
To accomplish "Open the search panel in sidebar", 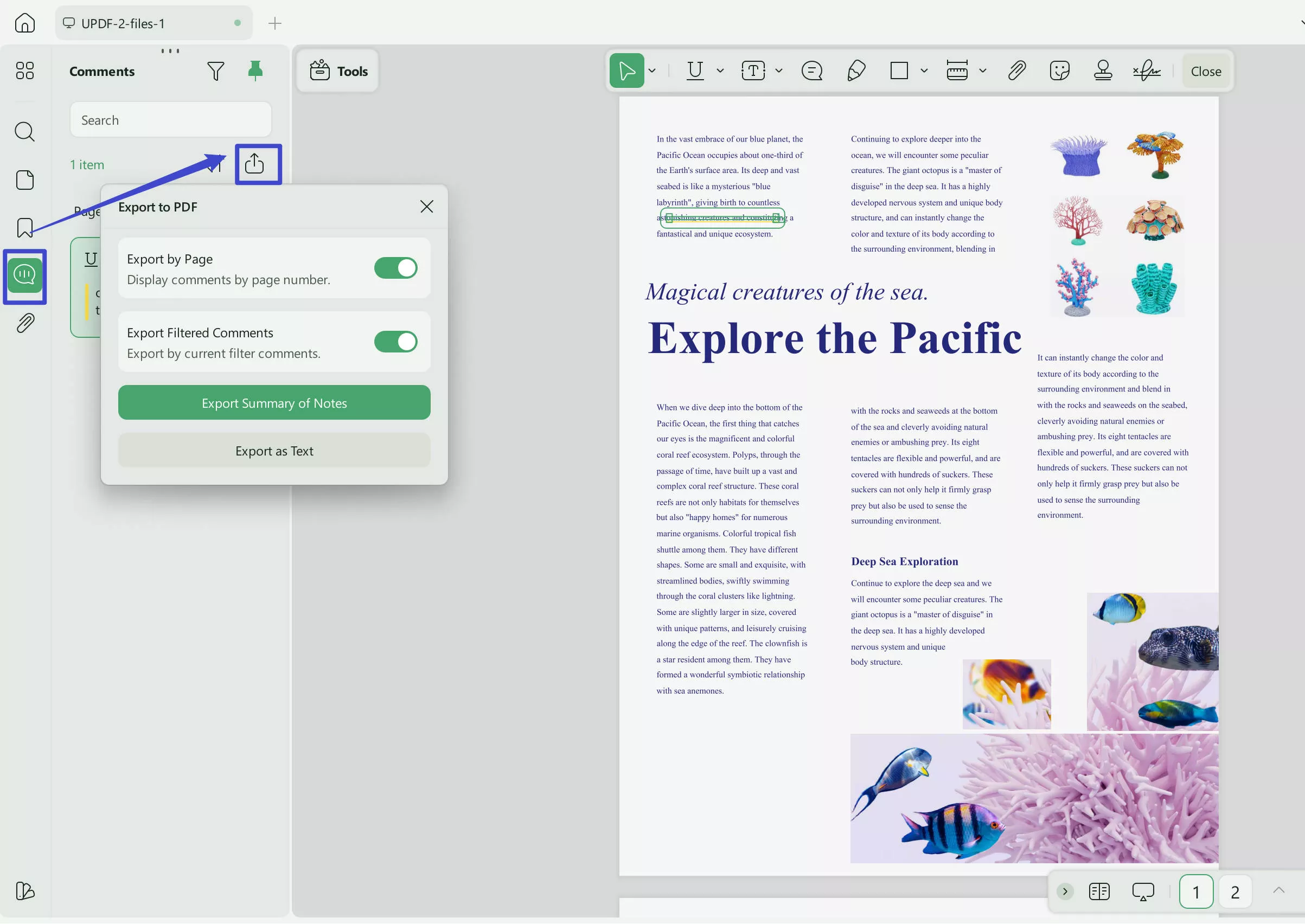I will (x=24, y=131).
